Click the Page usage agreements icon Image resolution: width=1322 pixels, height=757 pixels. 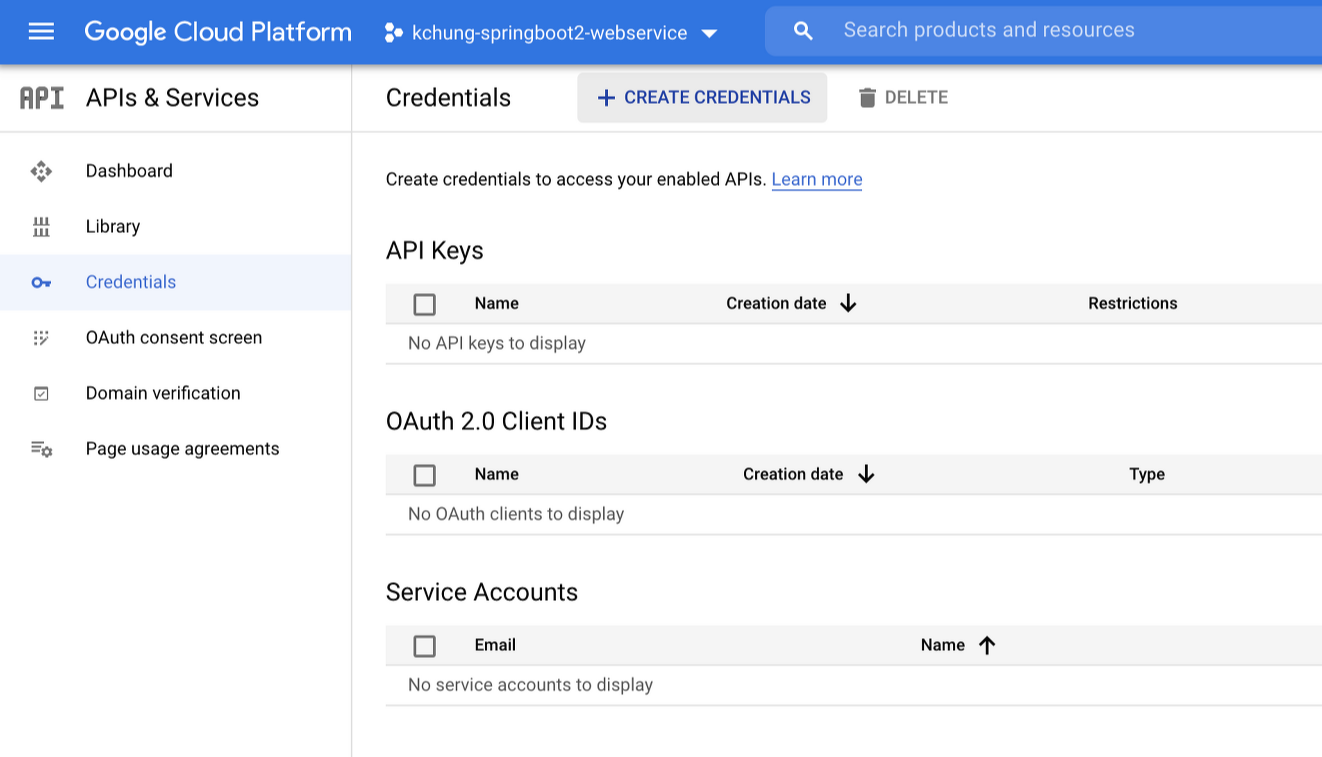point(41,449)
